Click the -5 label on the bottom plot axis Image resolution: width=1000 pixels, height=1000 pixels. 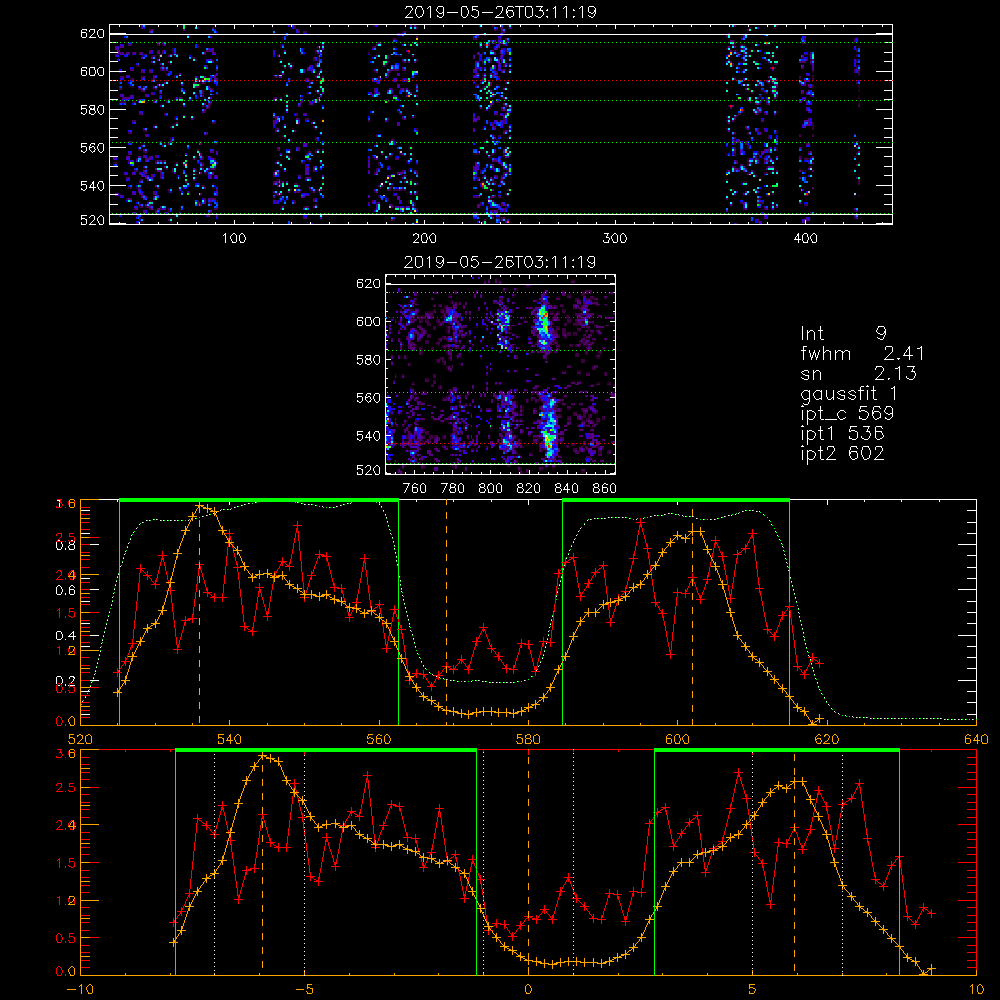pyautogui.click(x=304, y=990)
